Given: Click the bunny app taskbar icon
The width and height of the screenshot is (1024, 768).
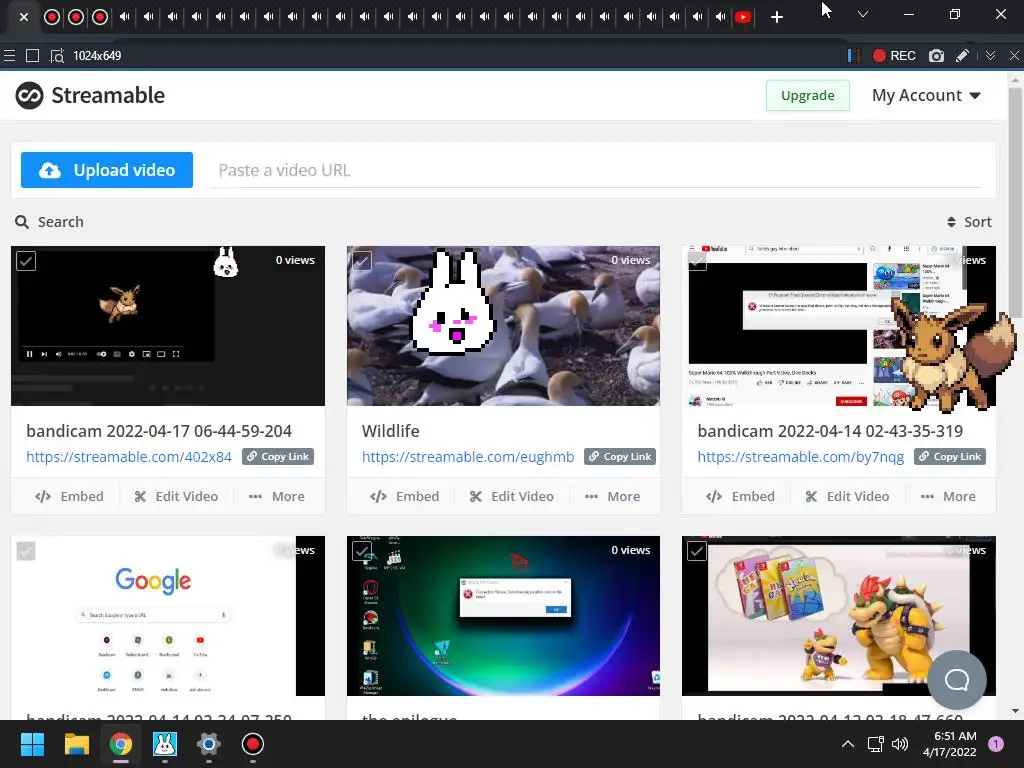Looking at the screenshot, I should [165, 744].
